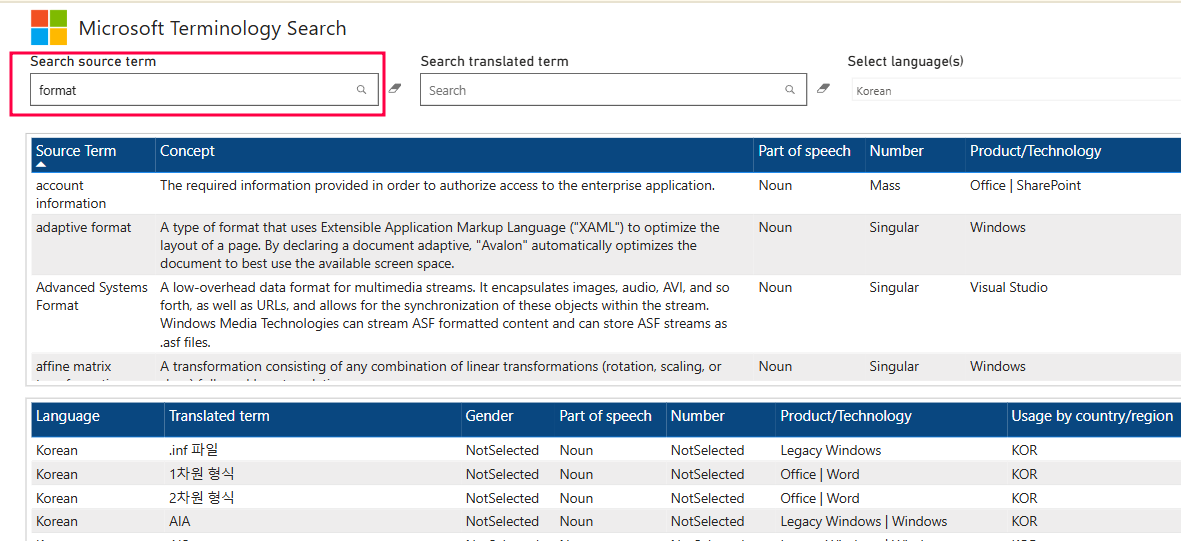Clear source term with the eraser icon
This screenshot has height=541, width=1181.
395,89
